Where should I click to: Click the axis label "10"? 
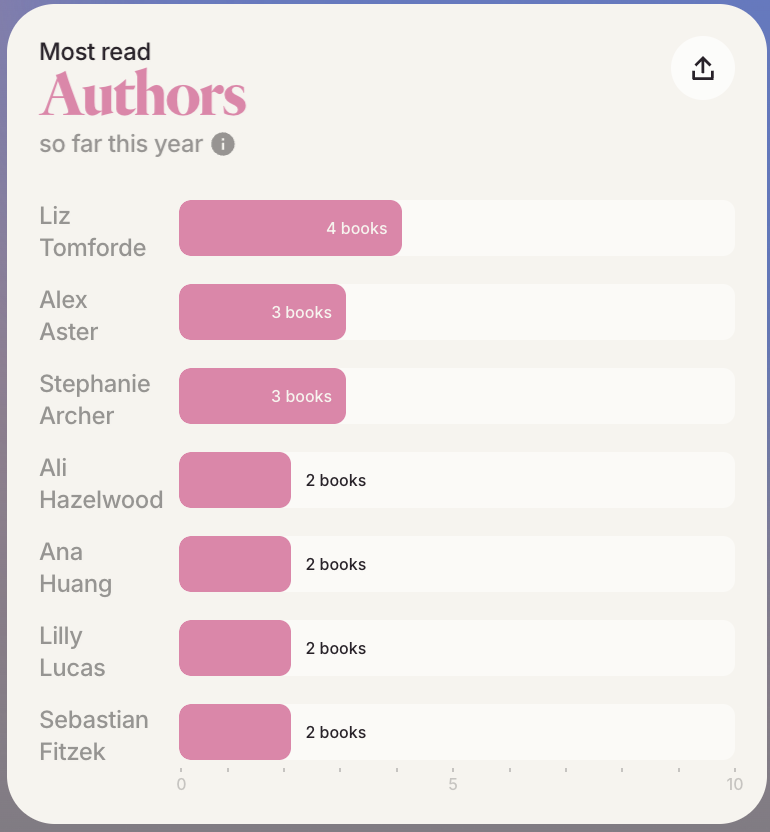pyautogui.click(x=735, y=785)
